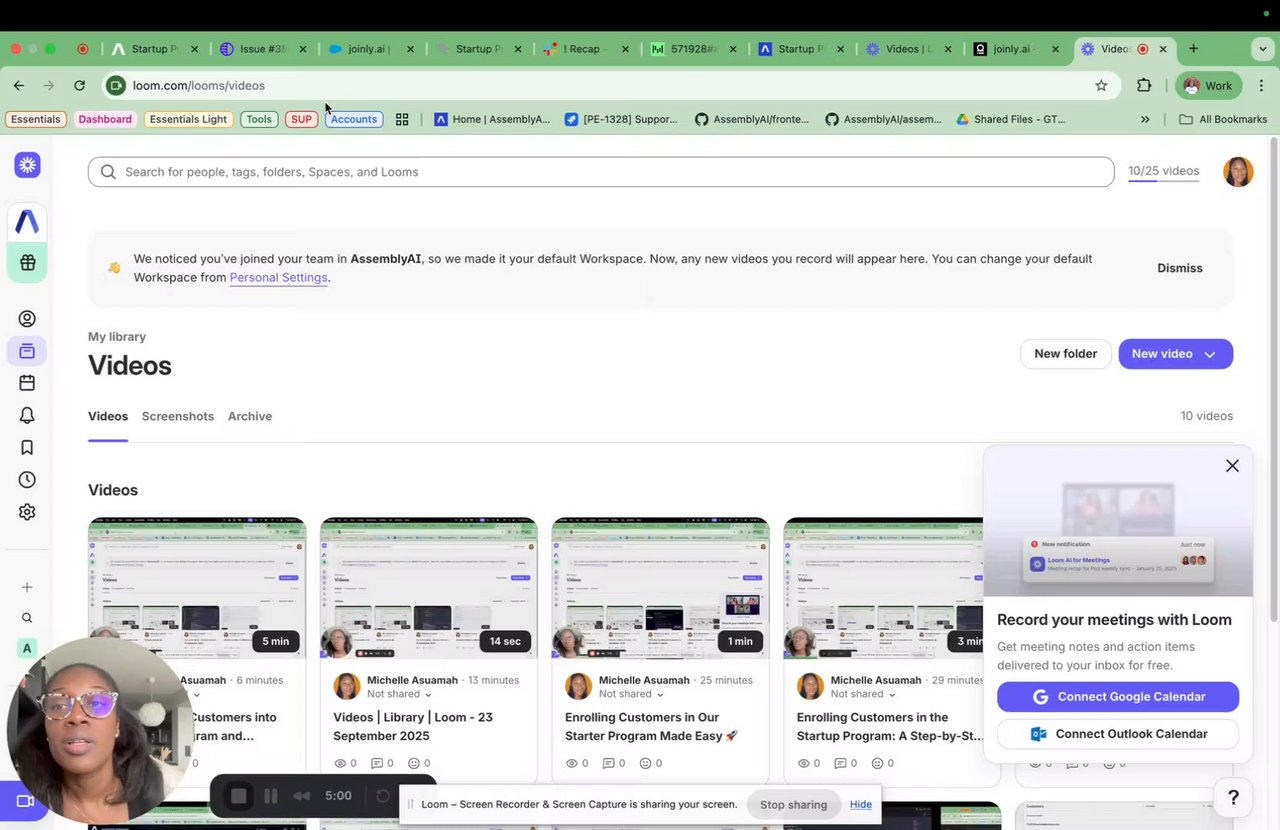Screen dimensions: 1280x830
Task: Click the small search magnifier in sidebar
Action: (27, 618)
